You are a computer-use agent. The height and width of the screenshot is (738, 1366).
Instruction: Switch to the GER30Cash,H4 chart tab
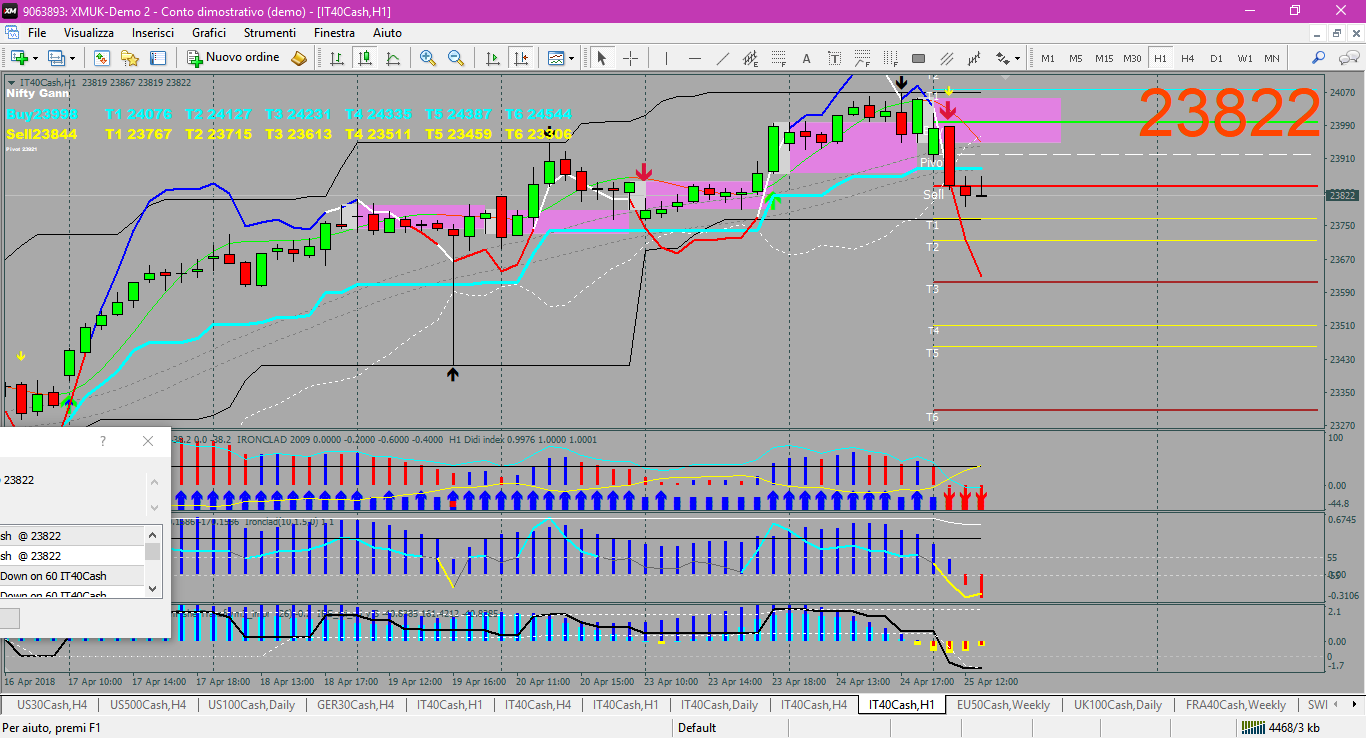[x=354, y=705]
